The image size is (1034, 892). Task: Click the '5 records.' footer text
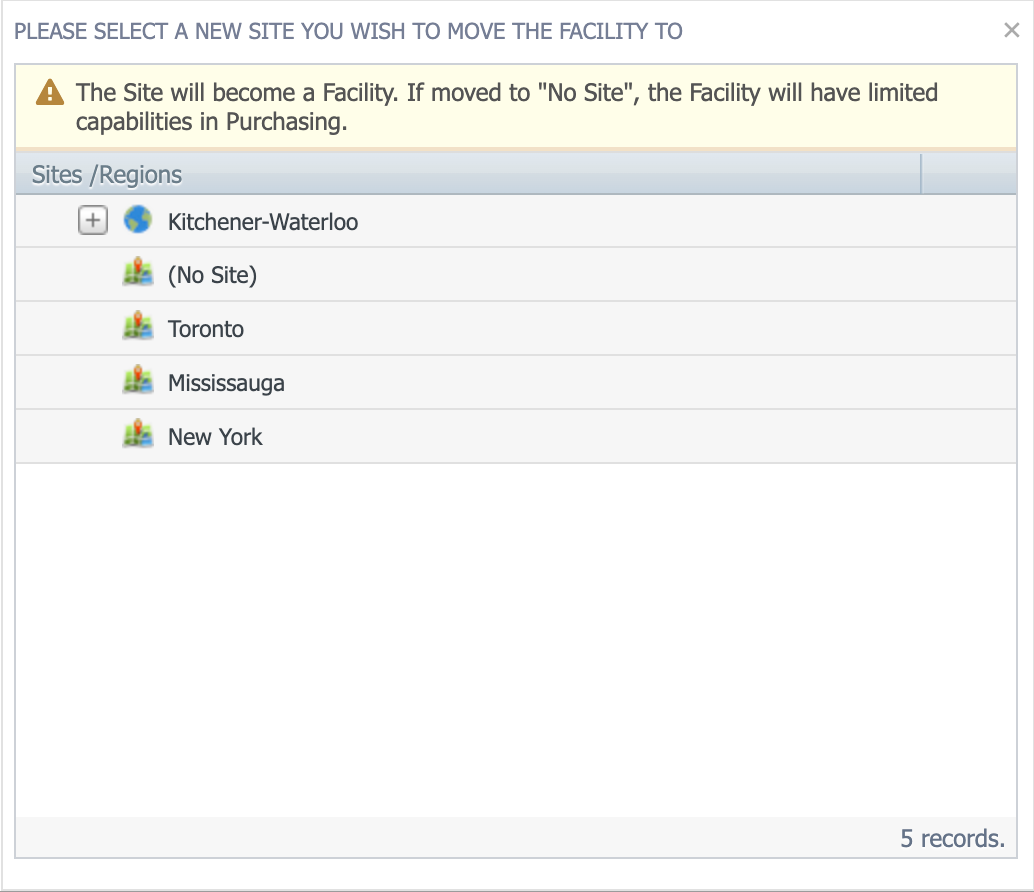(951, 838)
